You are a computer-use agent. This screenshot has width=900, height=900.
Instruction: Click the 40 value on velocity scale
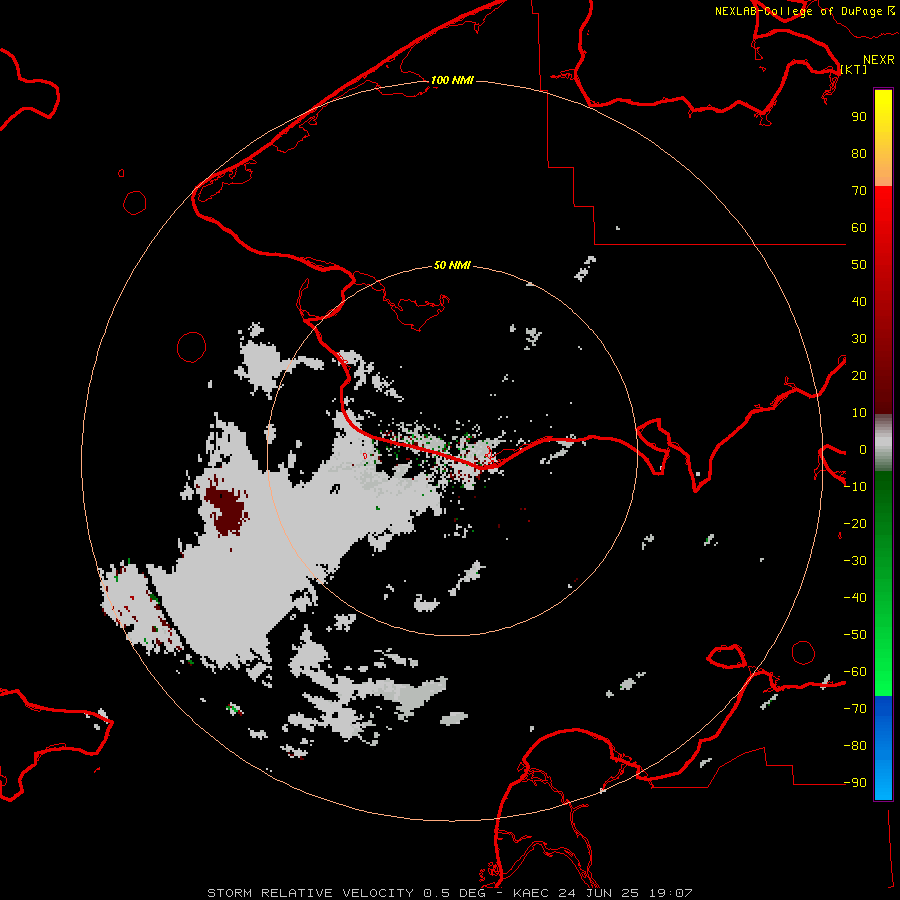pyautogui.click(x=859, y=302)
